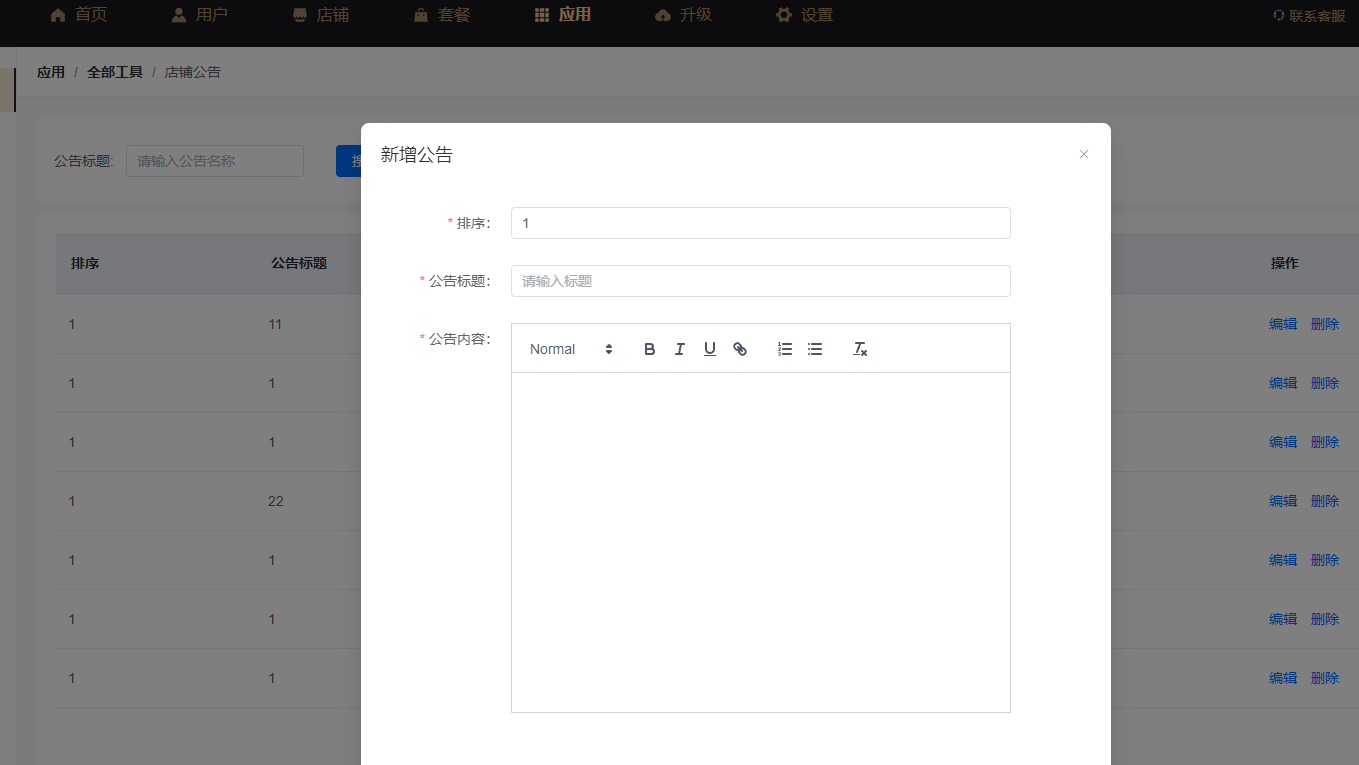
Task: Click the 公告标题 cell showing 22
Action: (276, 501)
